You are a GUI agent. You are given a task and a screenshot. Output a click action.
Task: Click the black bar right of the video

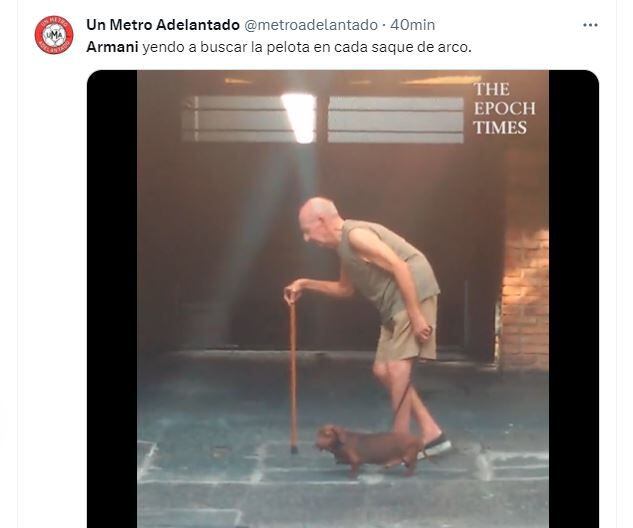(573, 299)
